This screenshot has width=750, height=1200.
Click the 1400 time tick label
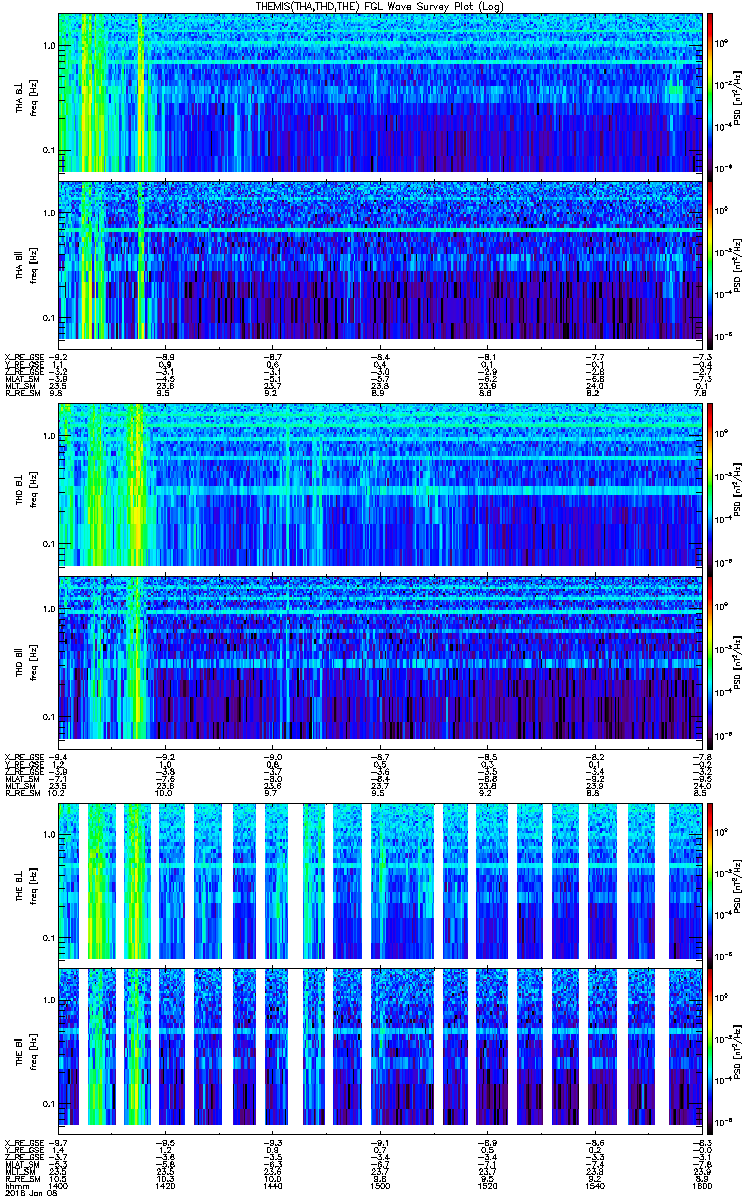coord(58,1186)
